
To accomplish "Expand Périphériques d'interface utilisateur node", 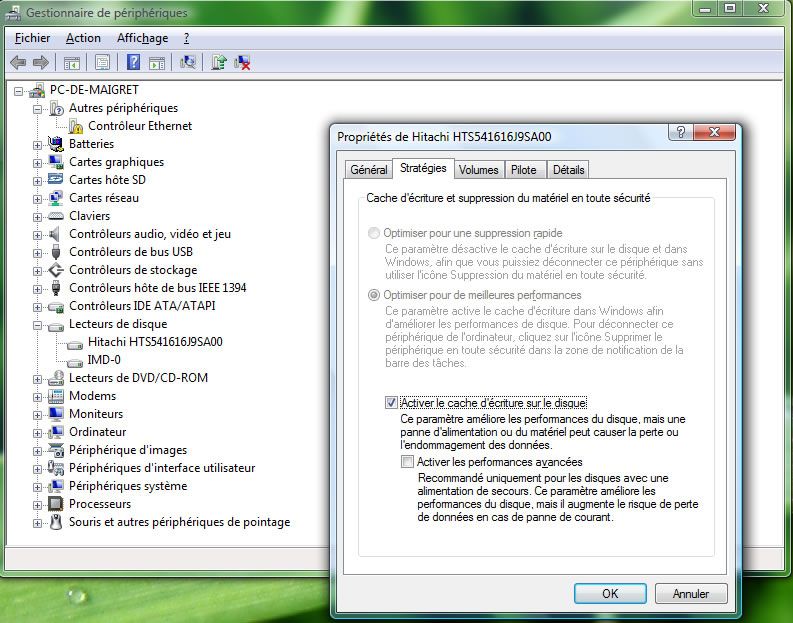I will 37,469.
